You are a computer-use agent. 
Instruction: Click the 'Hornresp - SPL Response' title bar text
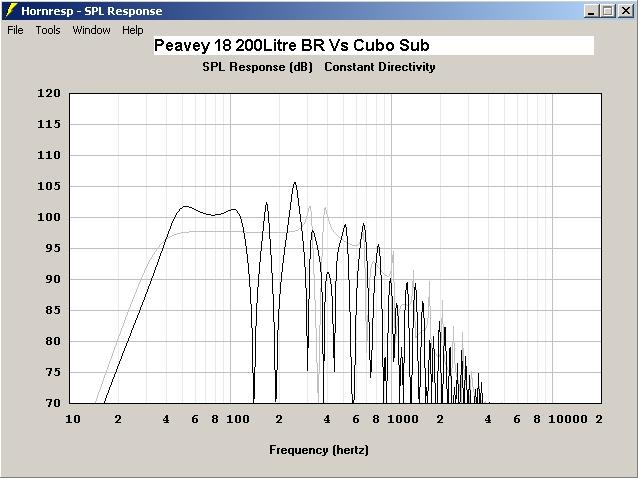click(x=92, y=11)
